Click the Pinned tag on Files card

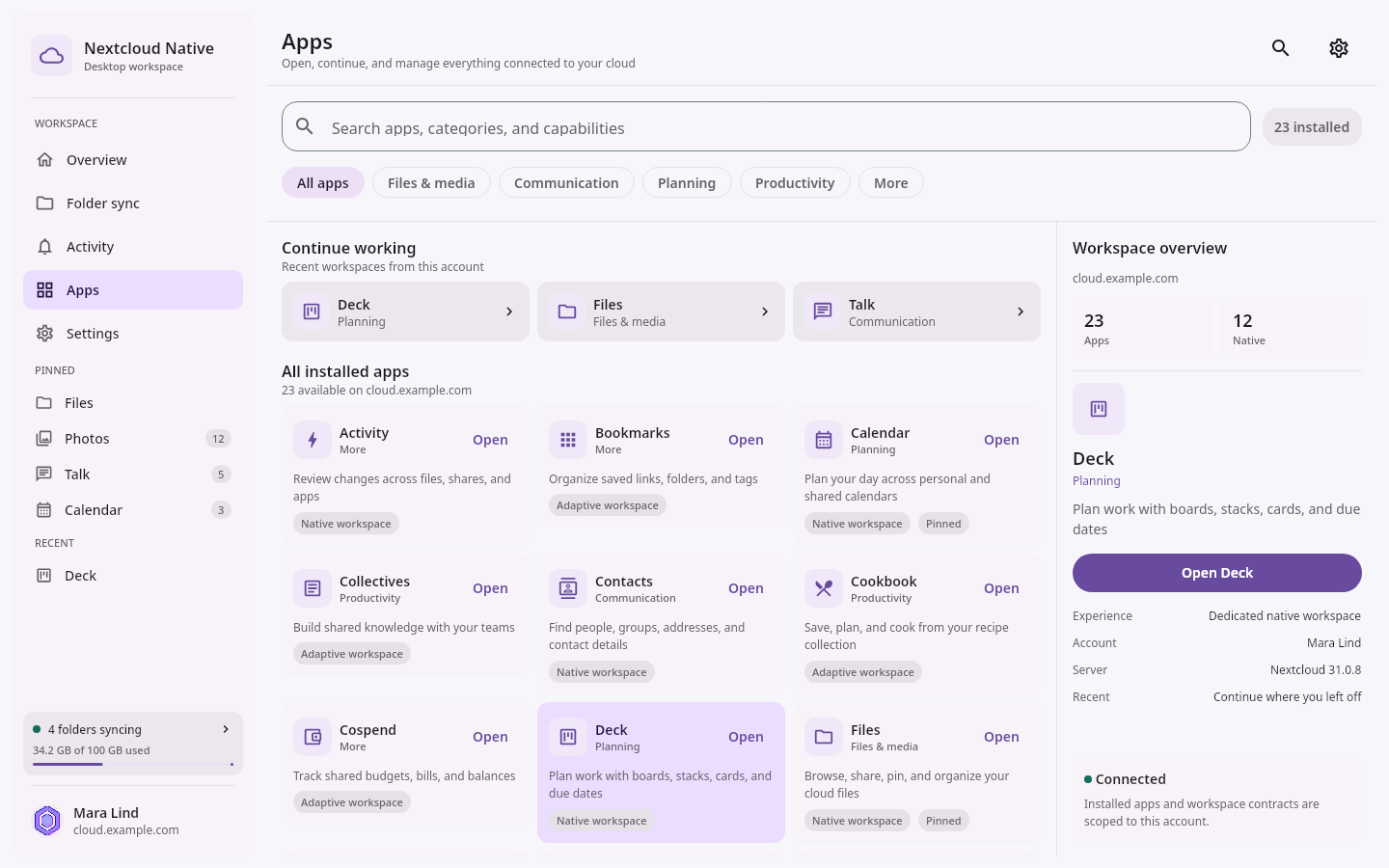(x=943, y=821)
